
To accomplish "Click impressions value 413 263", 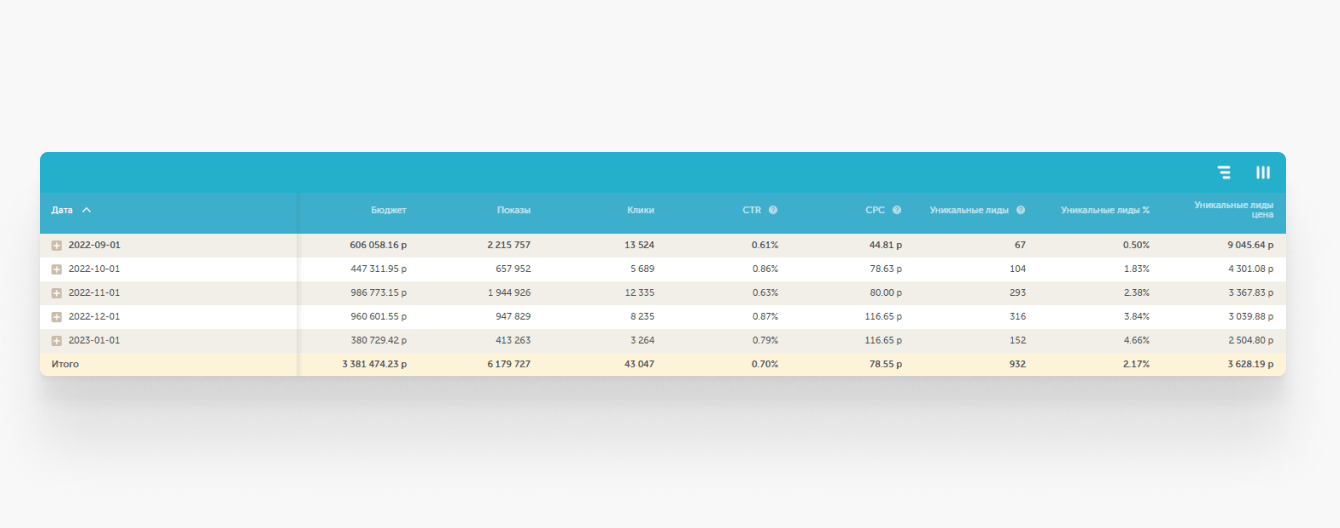I will [513, 341].
